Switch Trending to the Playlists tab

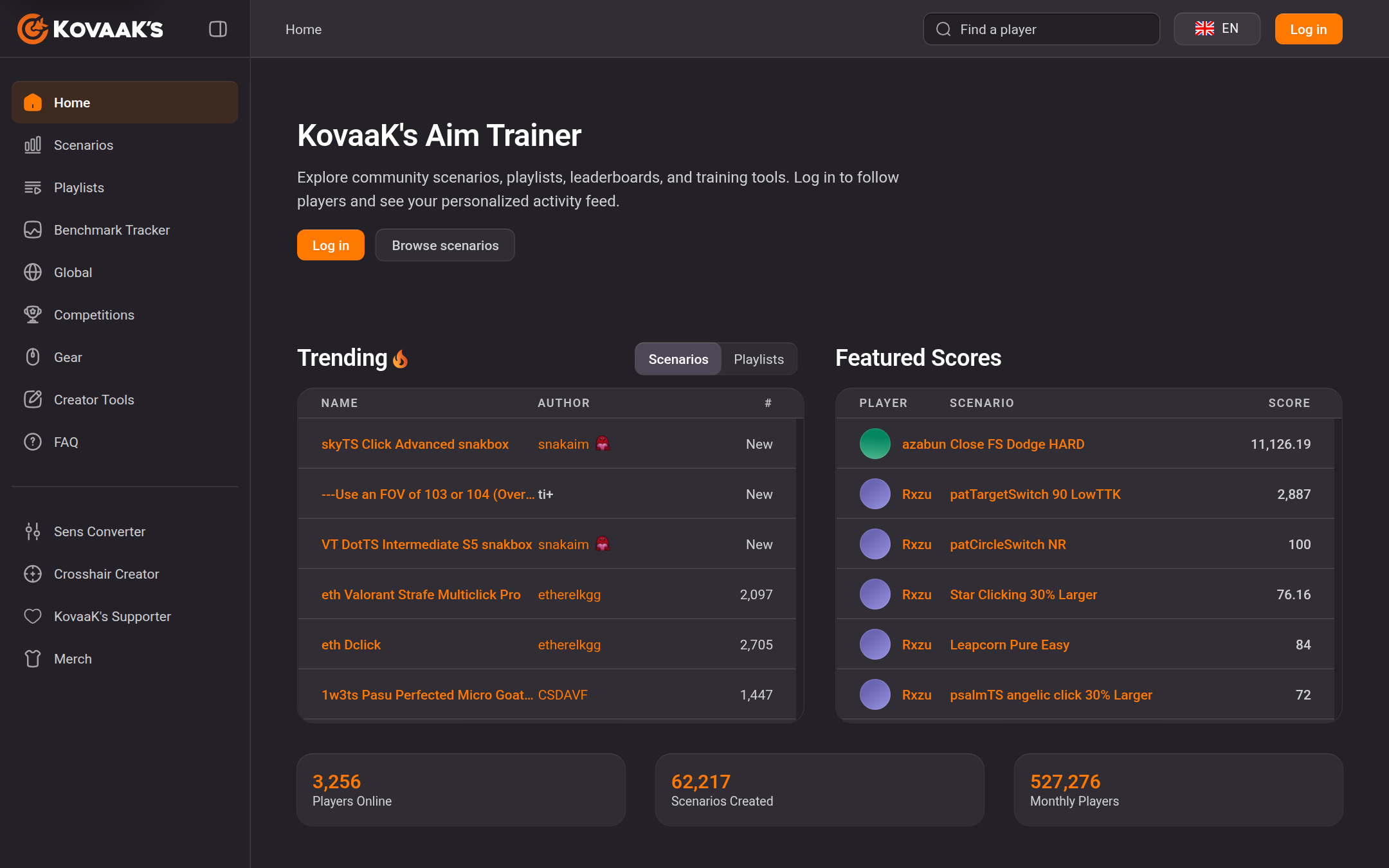click(759, 359)
